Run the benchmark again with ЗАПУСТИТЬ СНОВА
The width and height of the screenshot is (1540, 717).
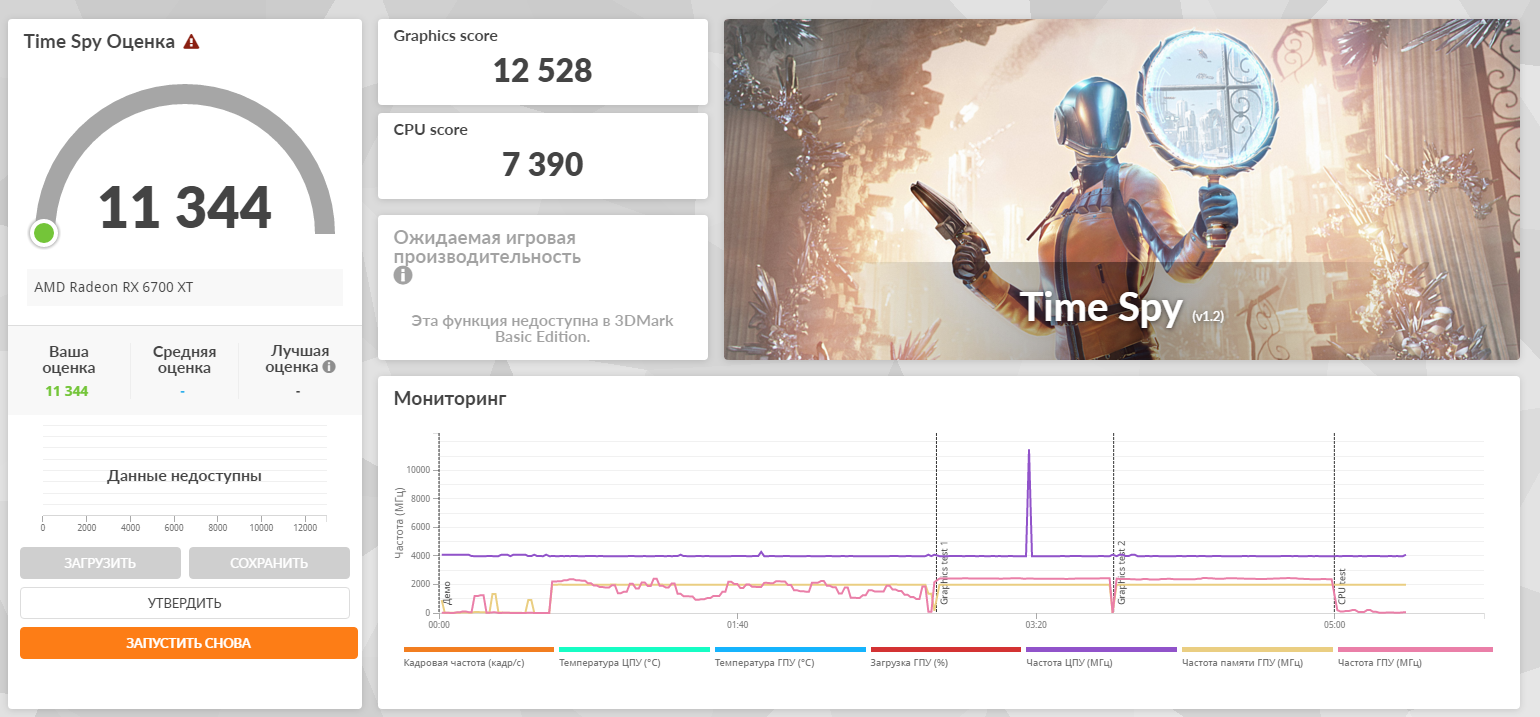pos(189,643)
